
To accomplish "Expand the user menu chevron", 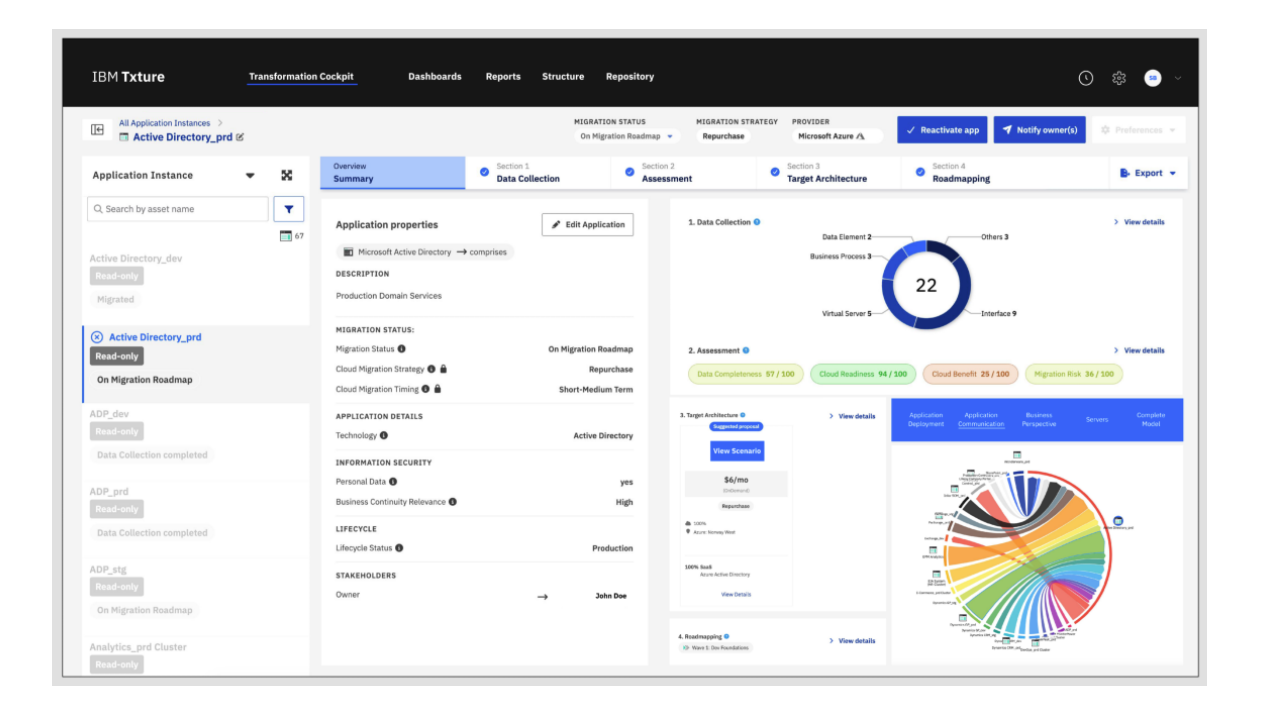I will click(x=1177, y=78).
